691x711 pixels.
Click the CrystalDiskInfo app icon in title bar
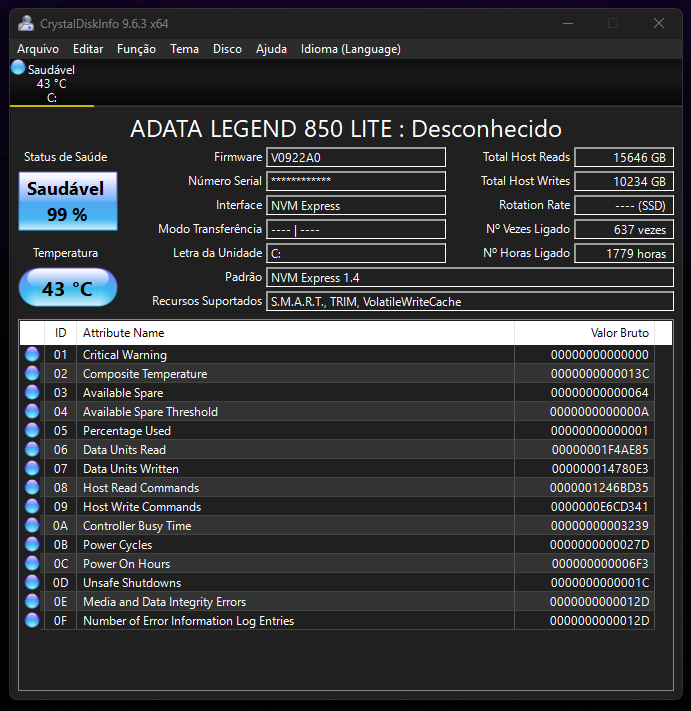[x=26, y=23]
